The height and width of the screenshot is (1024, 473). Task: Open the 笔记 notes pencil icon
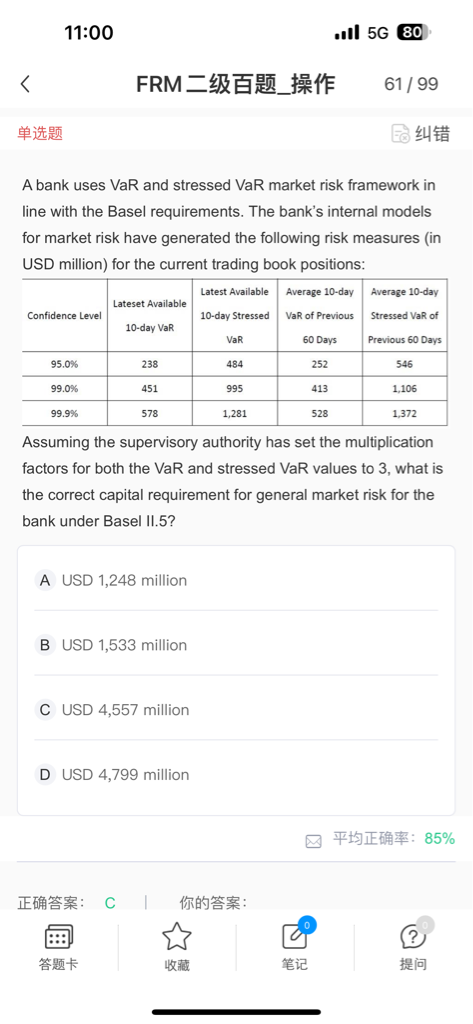pos(295,936)
